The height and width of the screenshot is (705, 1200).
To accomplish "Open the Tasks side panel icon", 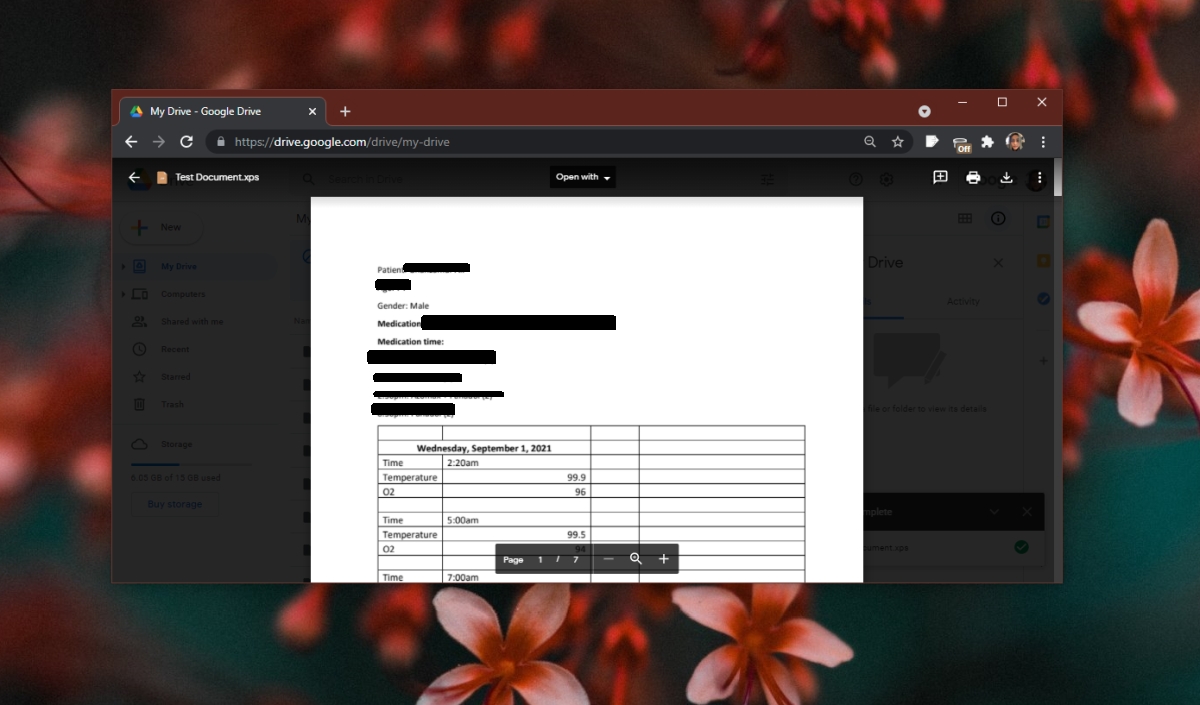I will [1043, 298].
